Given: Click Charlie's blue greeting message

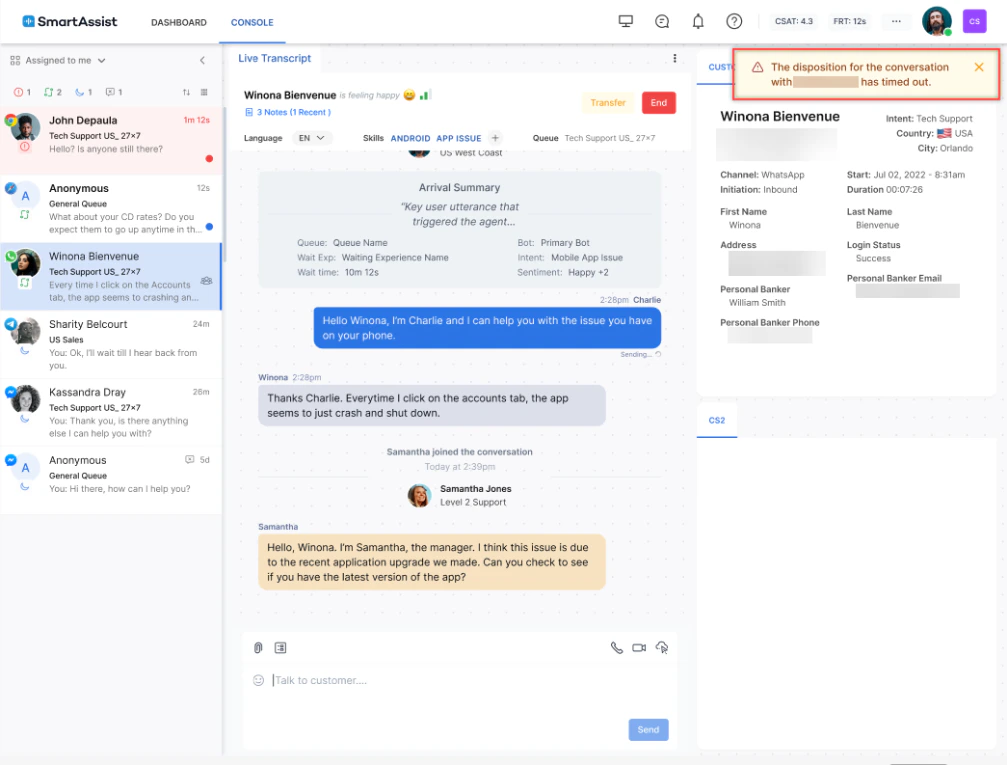Looking at the screenshot, I should 487,328.
